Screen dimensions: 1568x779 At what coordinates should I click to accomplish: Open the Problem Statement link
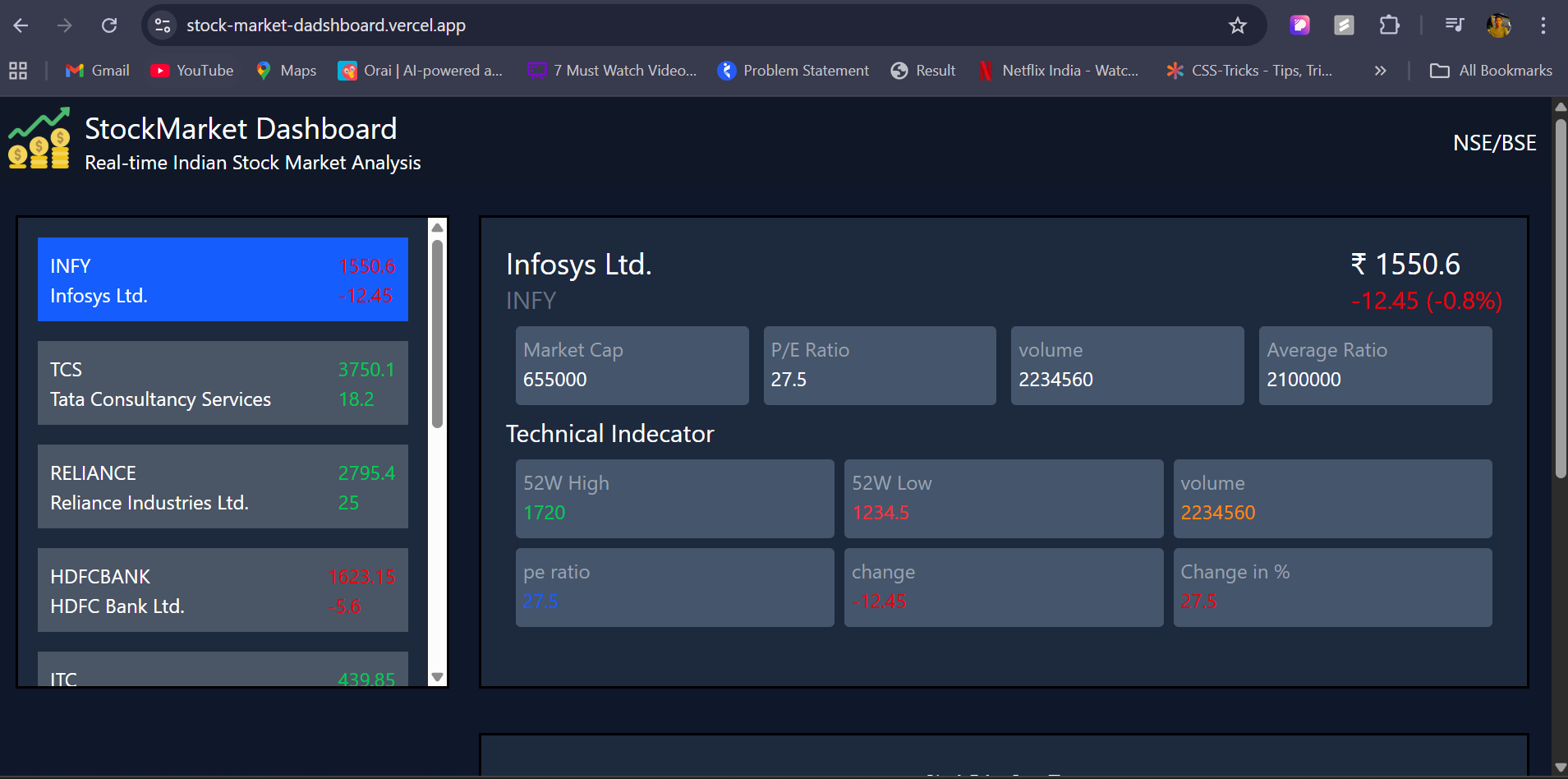[792, 71]
